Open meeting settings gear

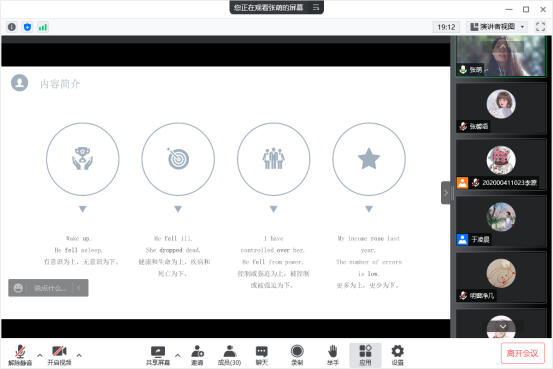tap(397, 355)
